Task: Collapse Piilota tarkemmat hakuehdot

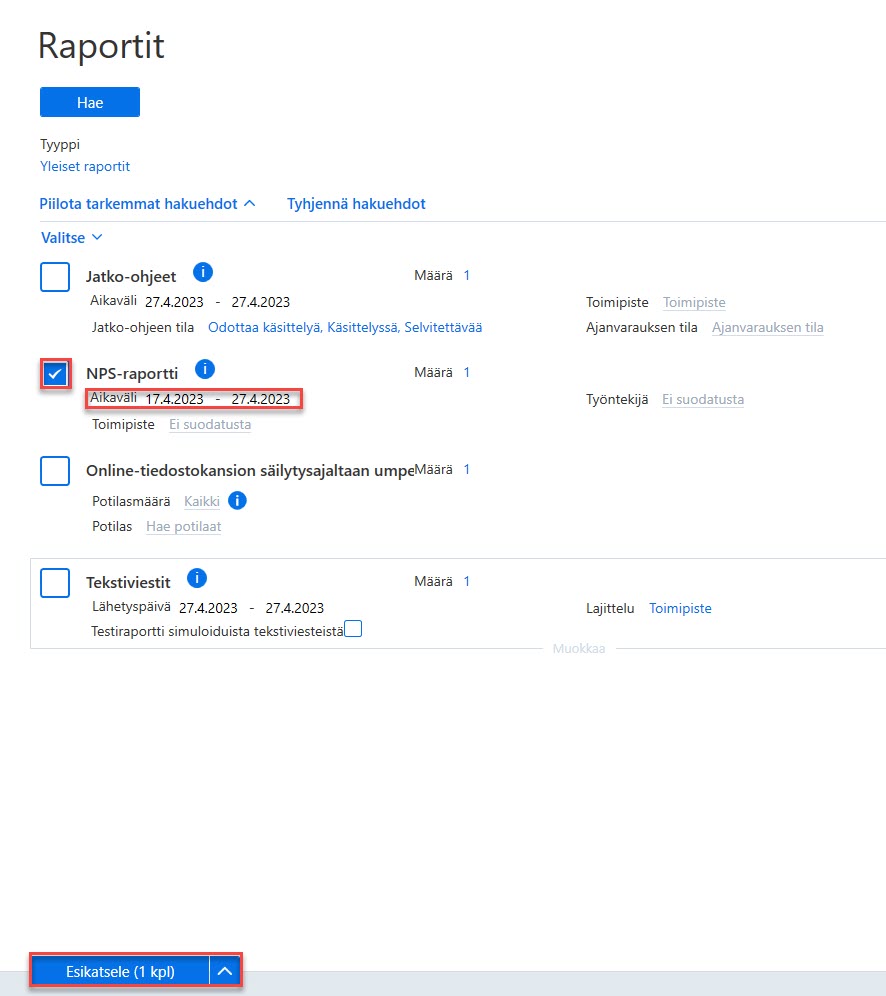Action: (x=147, y=204)
